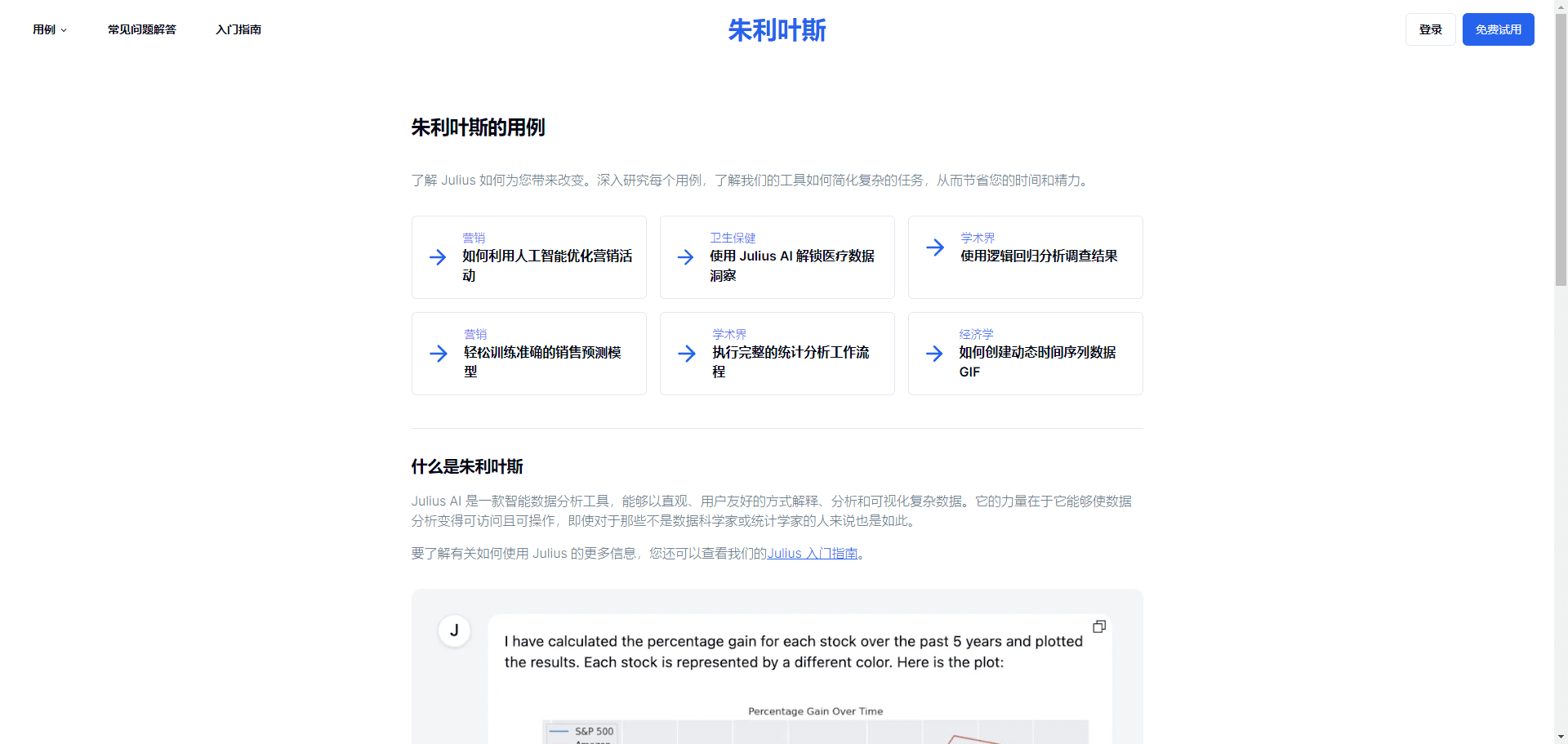Open the 如何创建动态时间序列数据 GIF title
The width and height of the screenshot is (1568, 744).
(x=1037, y=362)
